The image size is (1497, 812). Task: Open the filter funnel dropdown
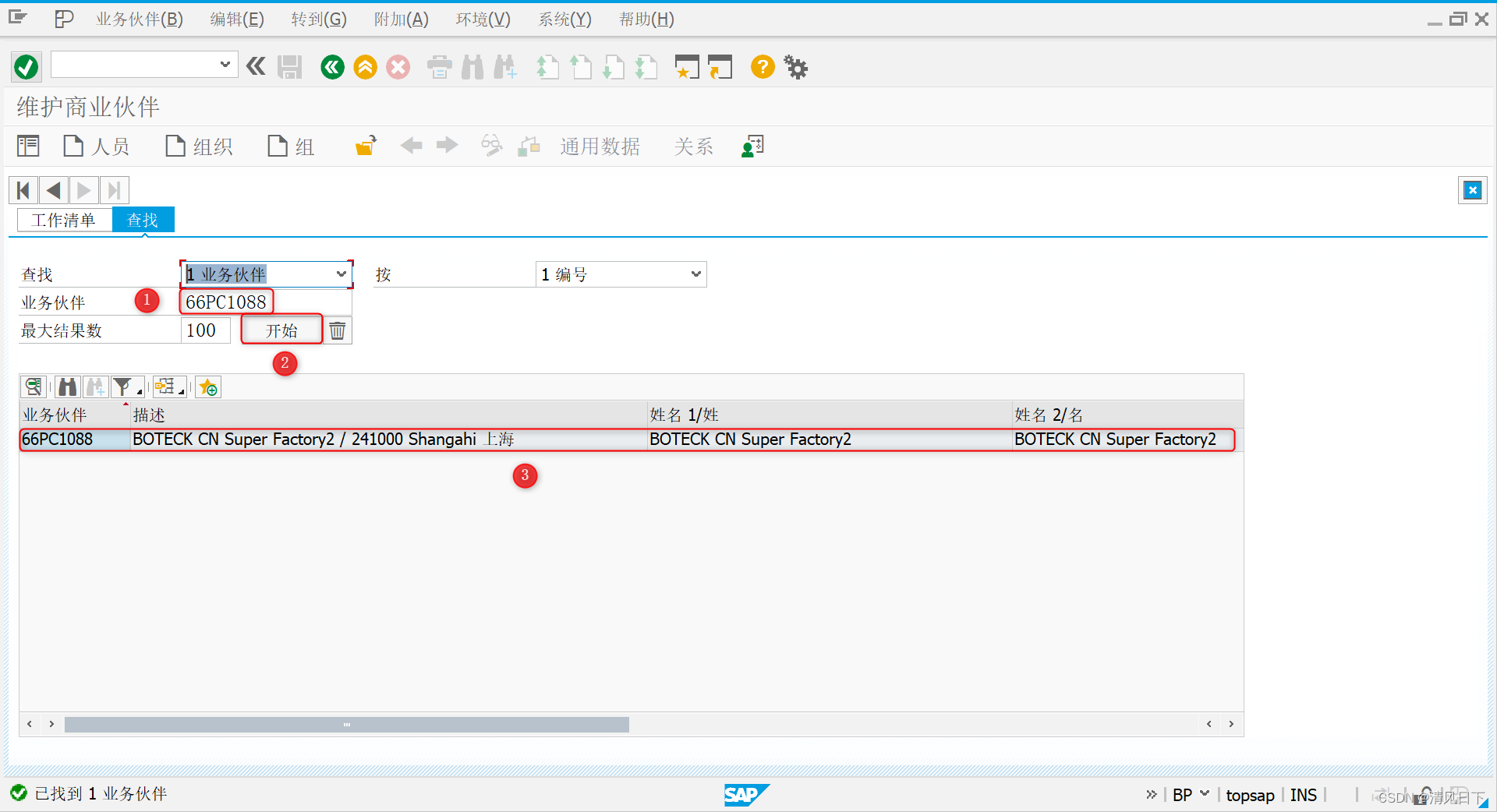127,387
